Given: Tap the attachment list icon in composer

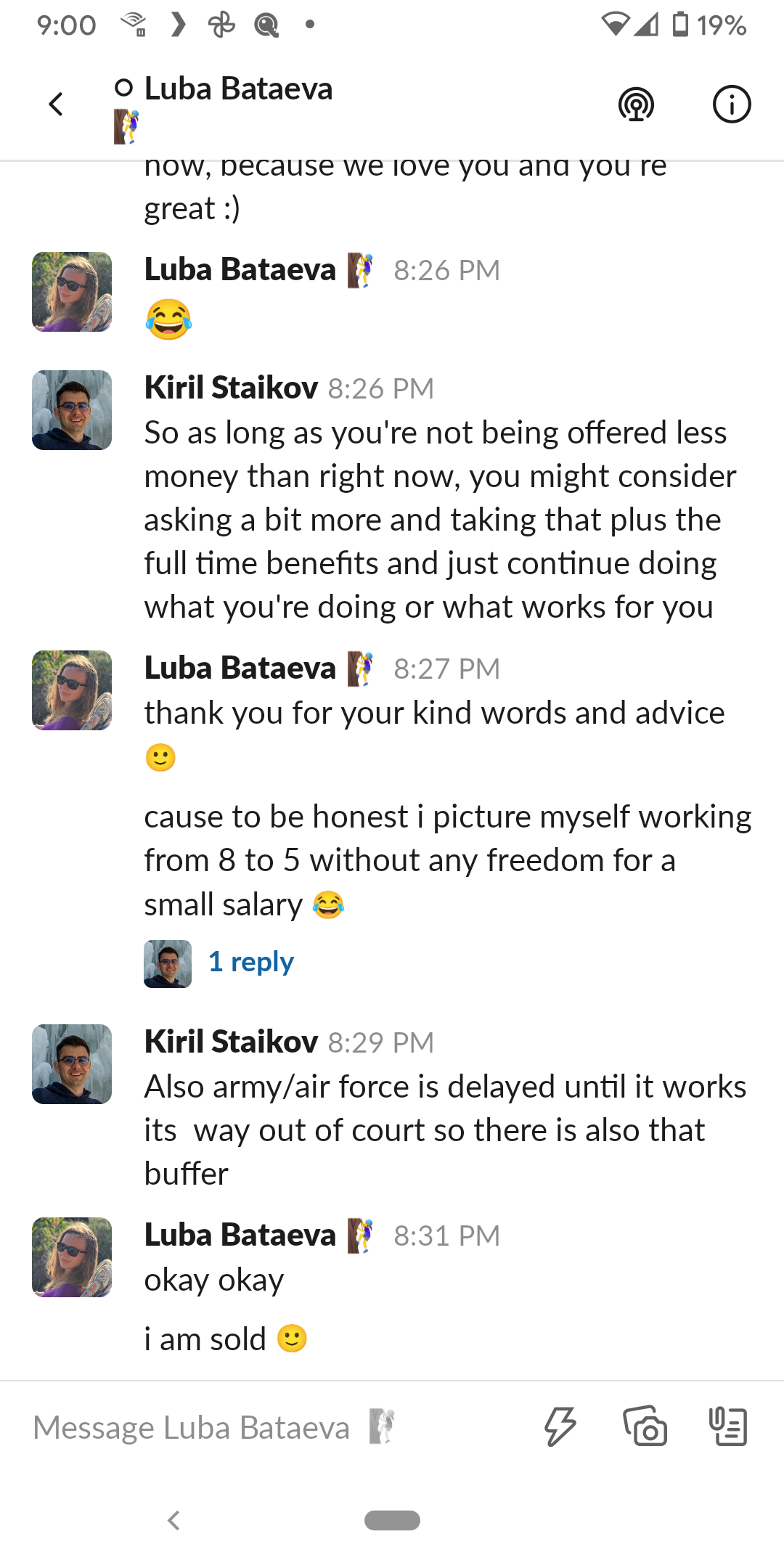Looking at the screenshot, I should [x=727, y=1426].
